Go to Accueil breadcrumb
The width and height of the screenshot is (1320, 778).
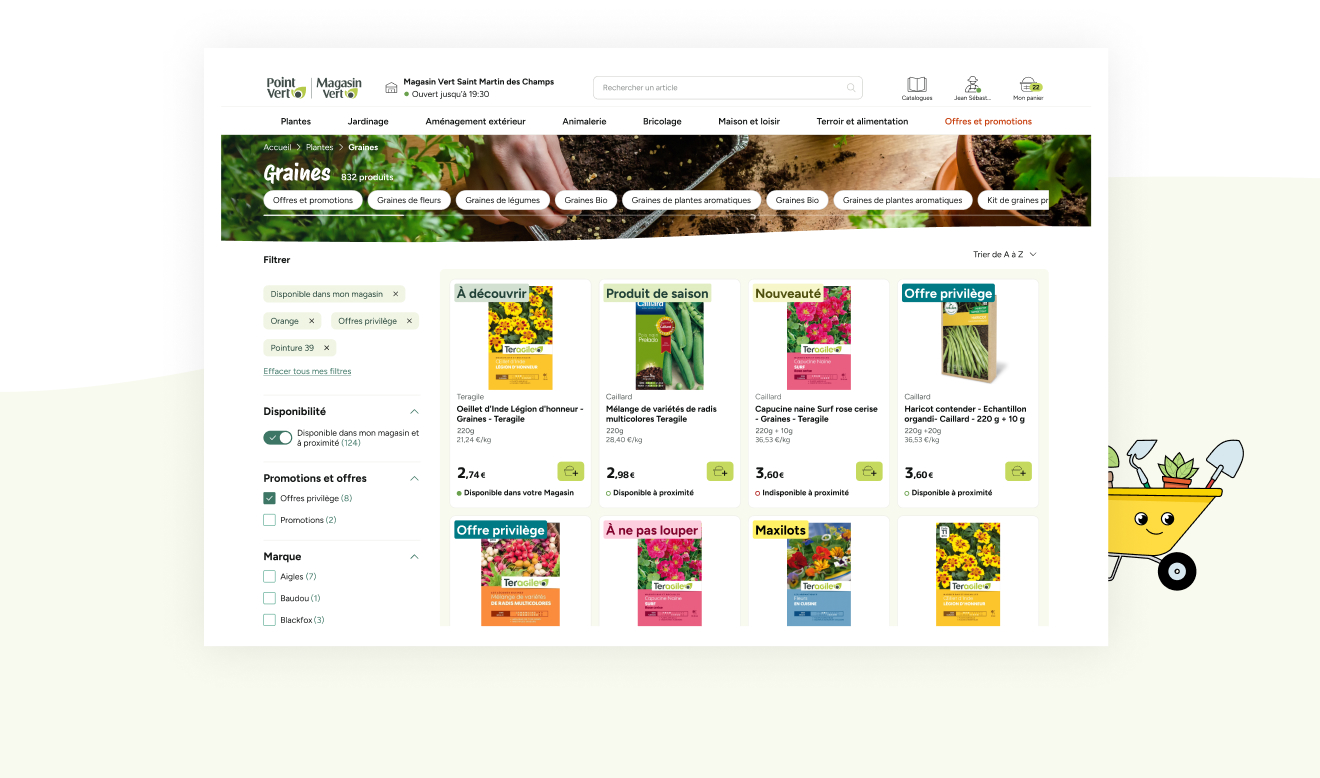[x=277, y=147]
